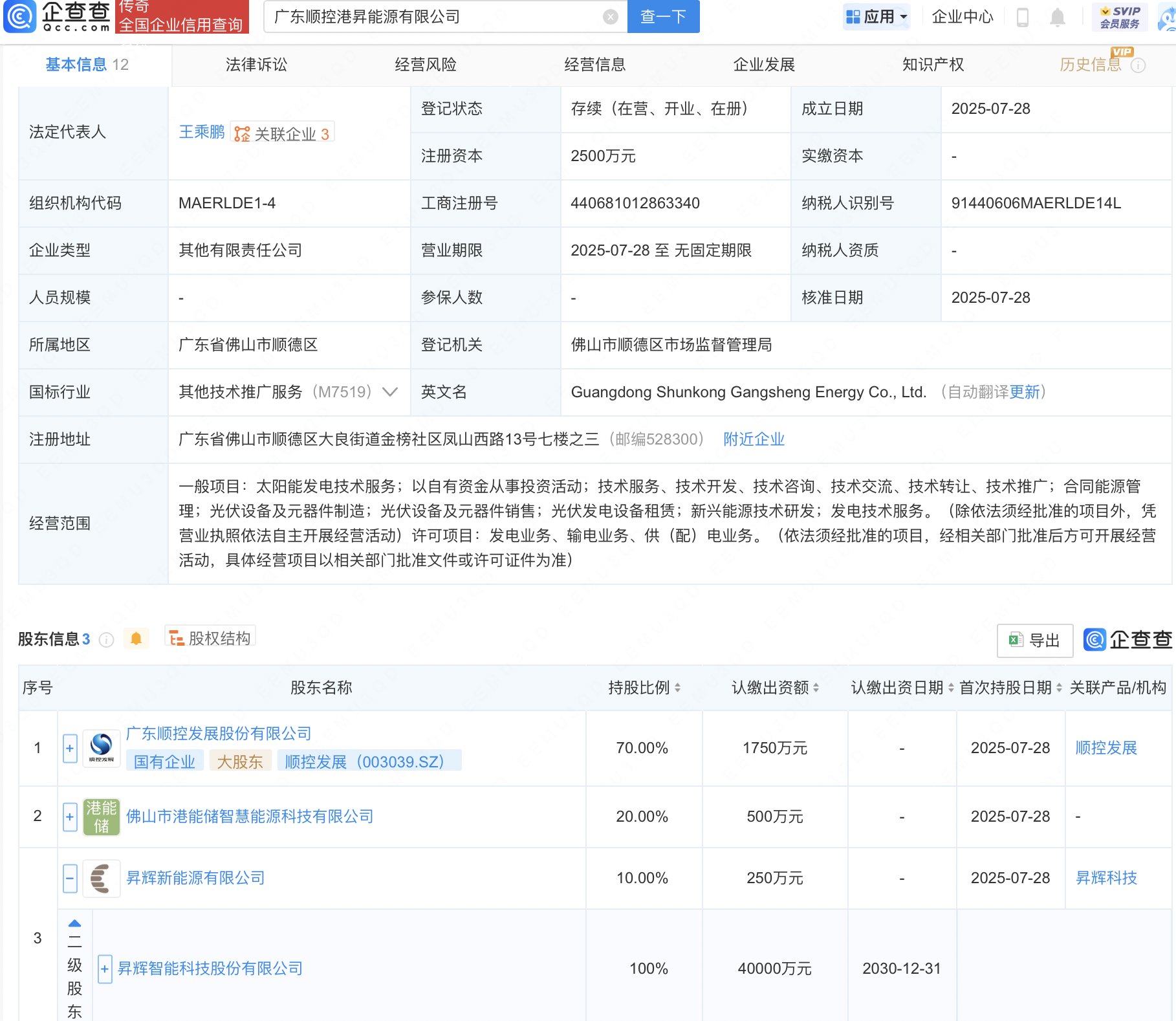Expand the 国标行业 industry chevron
1176x1021 pixels.
pyautogui.click(x=390, y=392)
